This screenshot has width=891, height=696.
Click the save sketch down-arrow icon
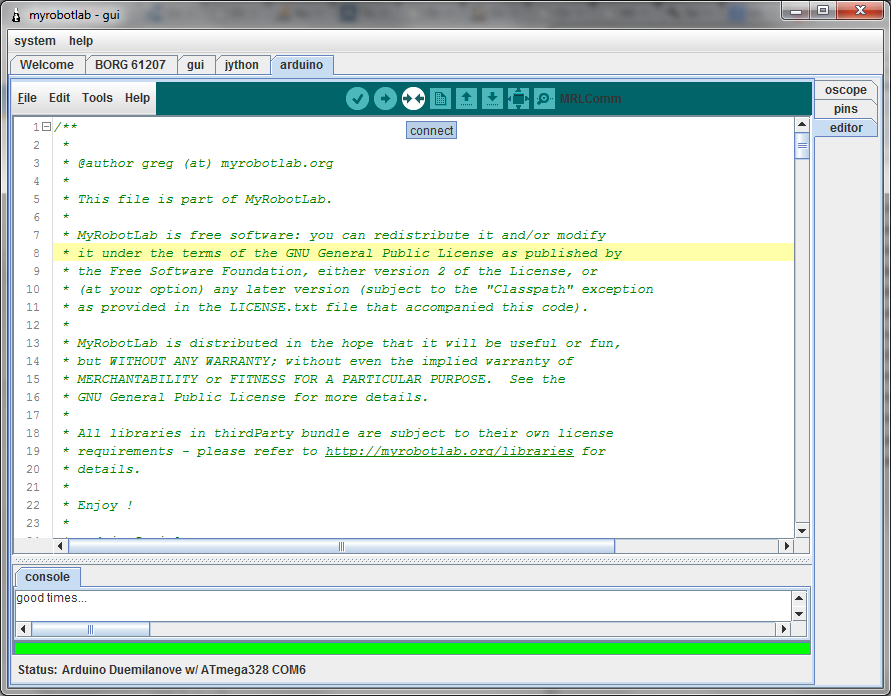(492, 99)
